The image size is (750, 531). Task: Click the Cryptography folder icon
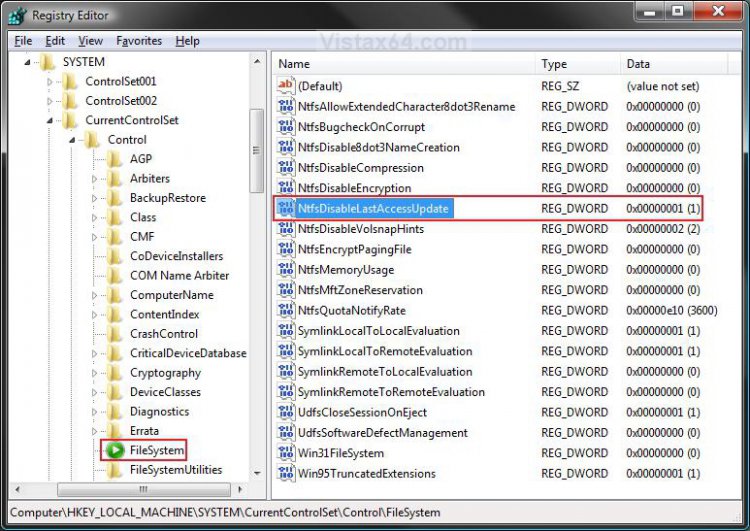115,373
